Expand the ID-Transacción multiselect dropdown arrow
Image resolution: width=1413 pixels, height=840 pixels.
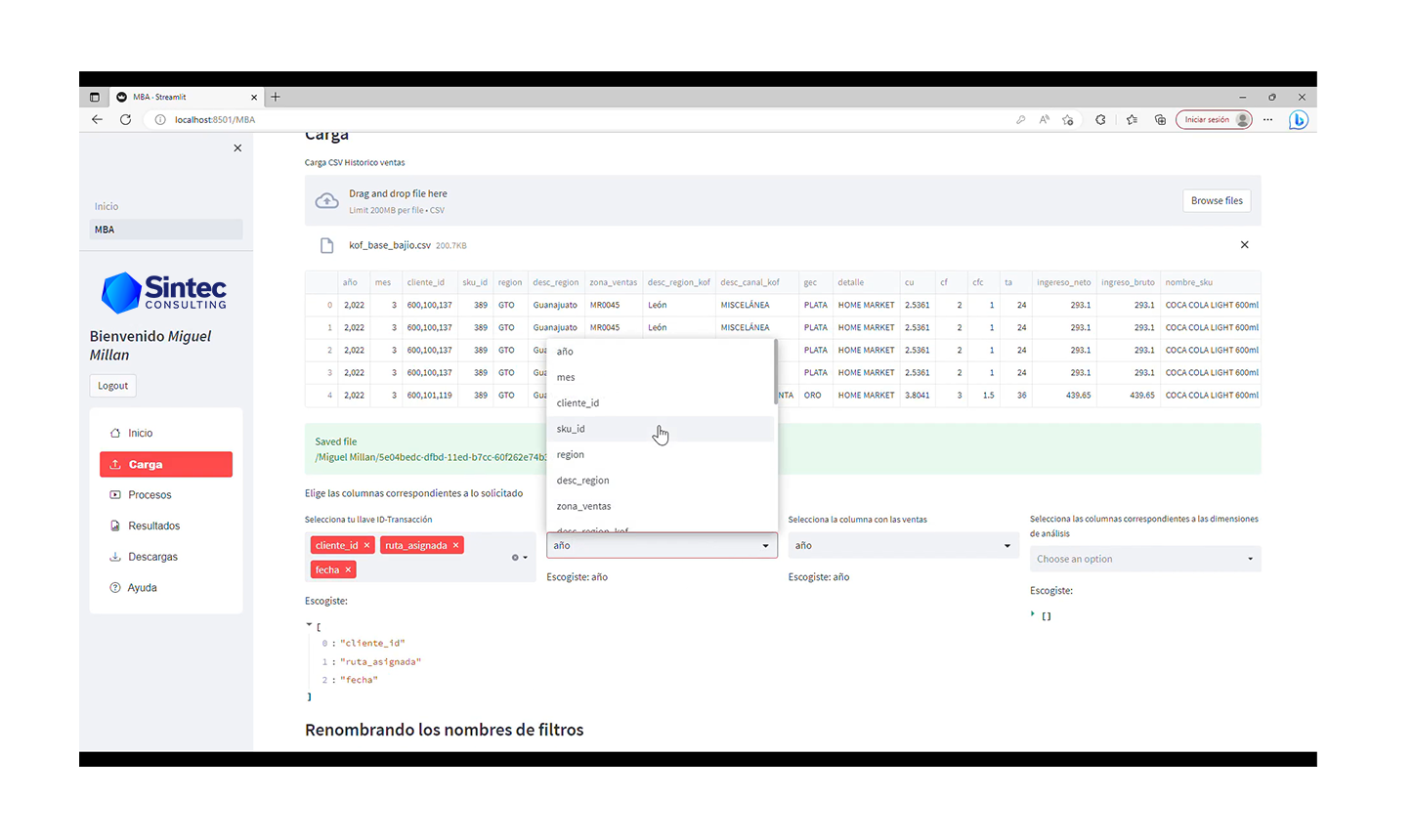click(x=526, y=558)
